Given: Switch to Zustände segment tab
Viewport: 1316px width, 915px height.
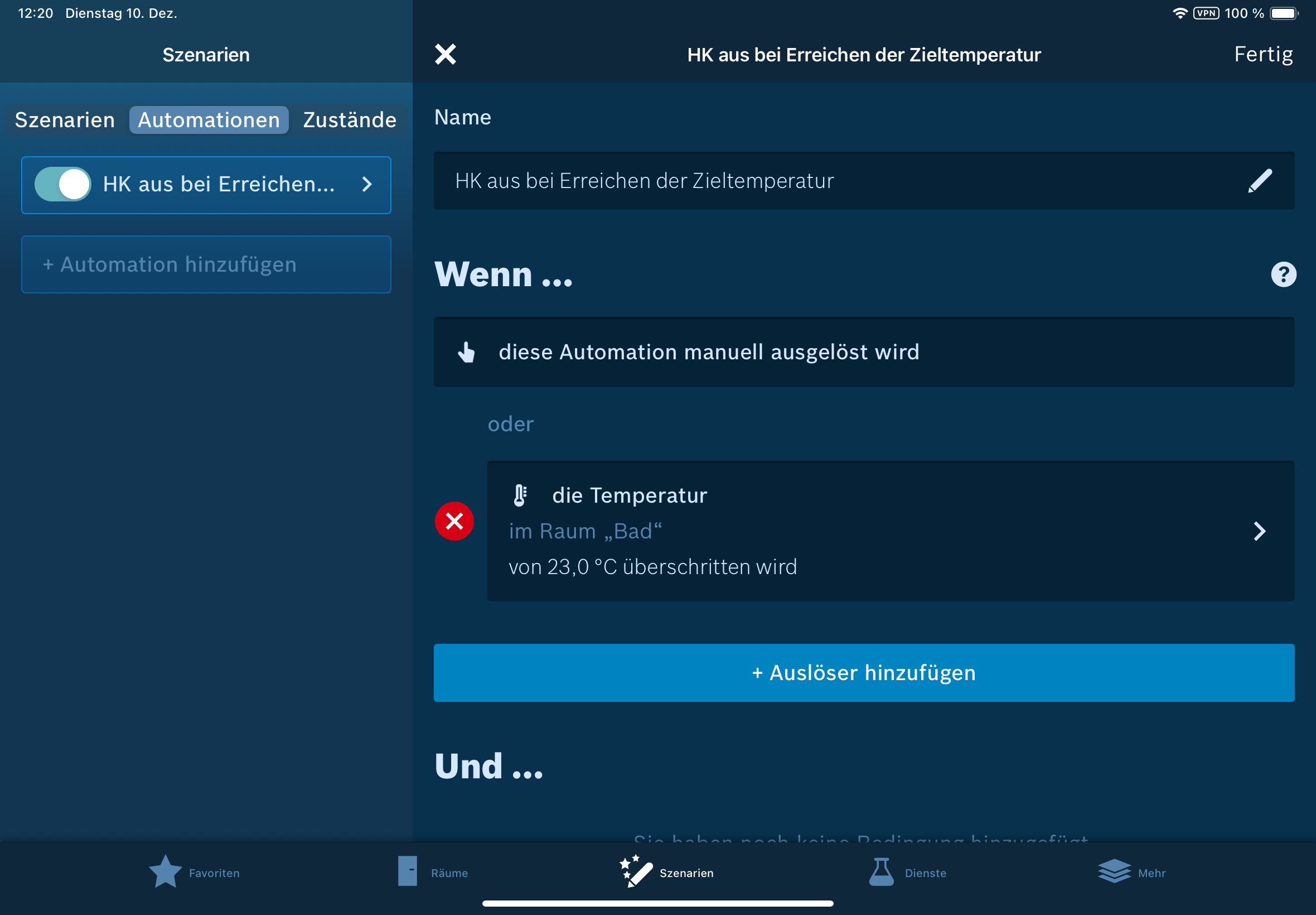Looking at the screenshot, I should coord(350,120).
